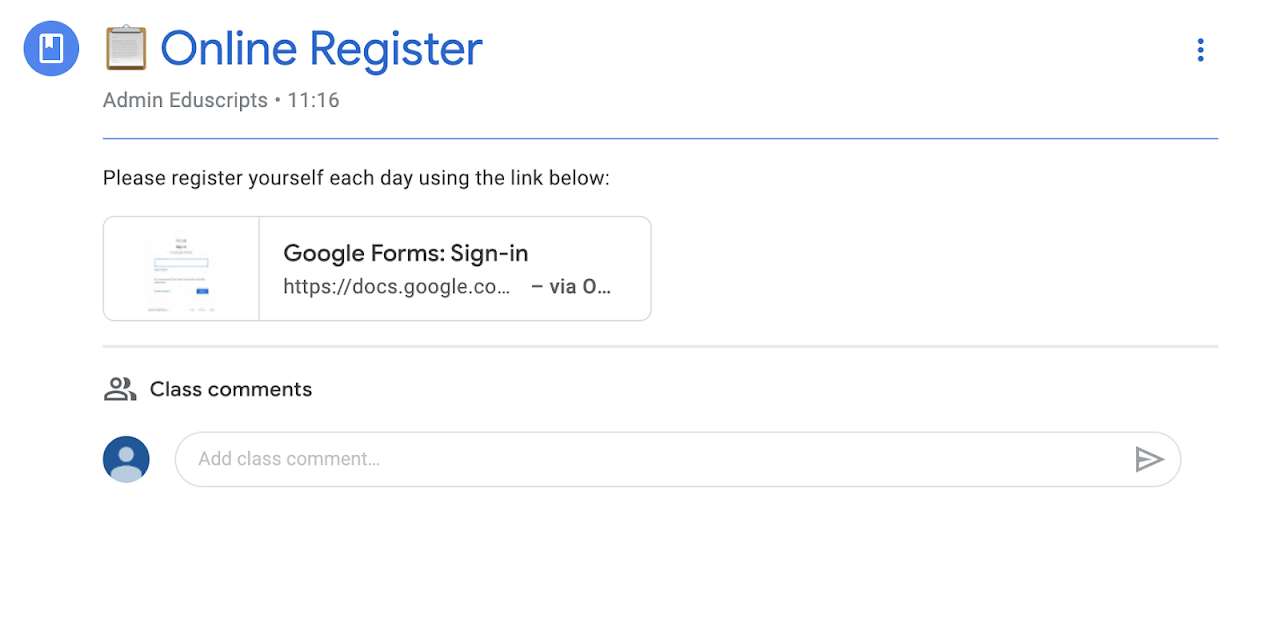Image resolution: width=1280 pixels, height=634 pixels.
Task: Click the blue material bookmark icon
Action: [x=52, y=49]
